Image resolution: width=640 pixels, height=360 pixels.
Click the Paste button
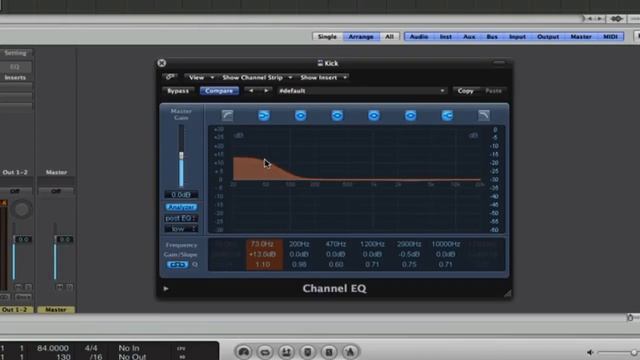point(493,91)
